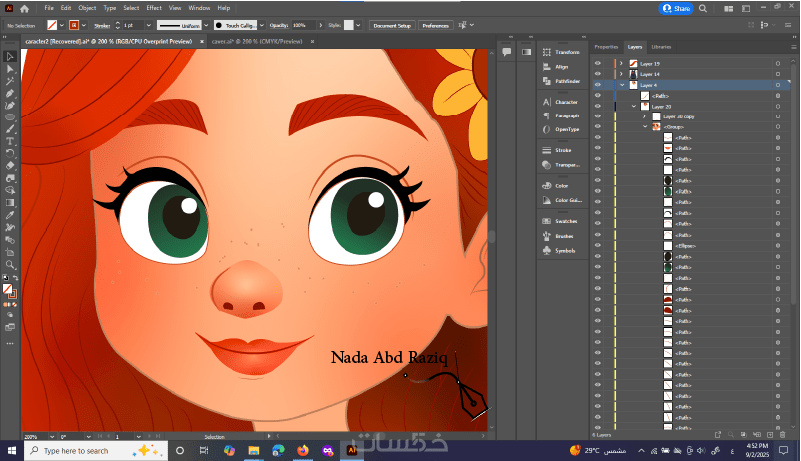Collapse the Group row
This screenshot has height=461, width=801.
(x=645, y=127)
